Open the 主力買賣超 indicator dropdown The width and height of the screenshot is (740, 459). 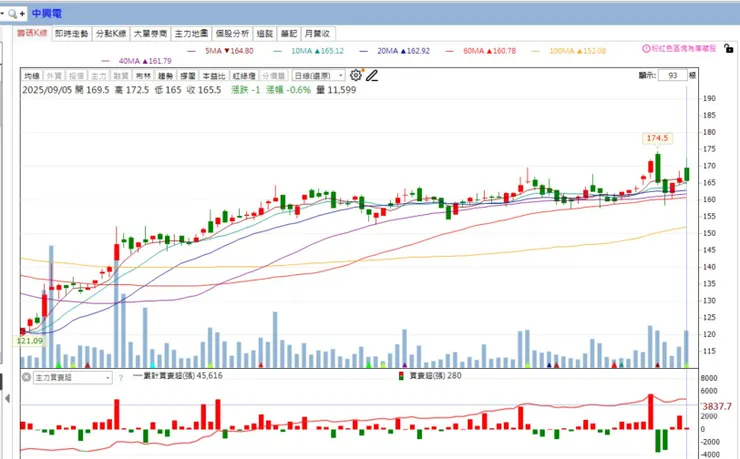pos(73,377)
